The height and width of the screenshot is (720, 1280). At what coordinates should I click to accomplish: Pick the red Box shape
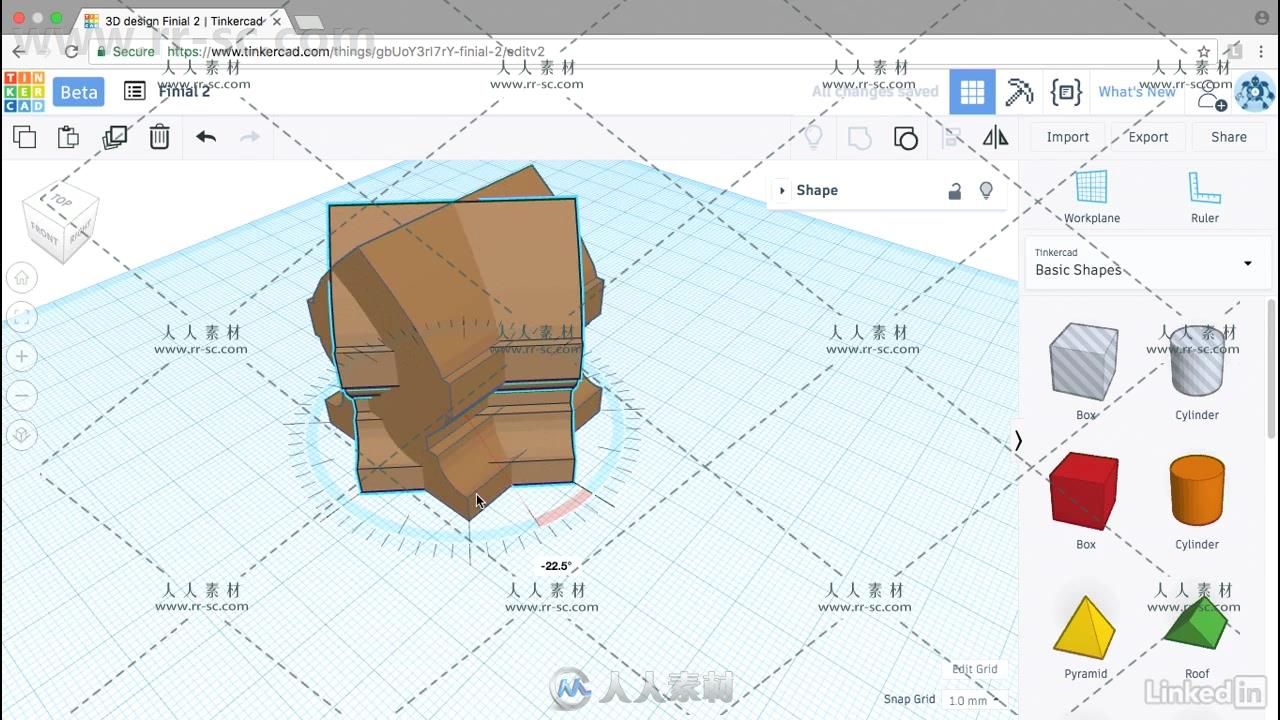(1084, 490)
